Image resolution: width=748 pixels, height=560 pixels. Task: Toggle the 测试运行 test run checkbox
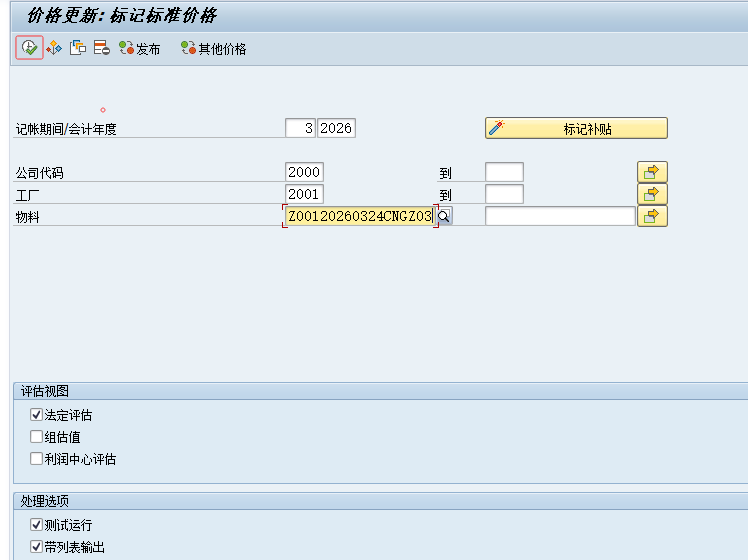(37, 525)
